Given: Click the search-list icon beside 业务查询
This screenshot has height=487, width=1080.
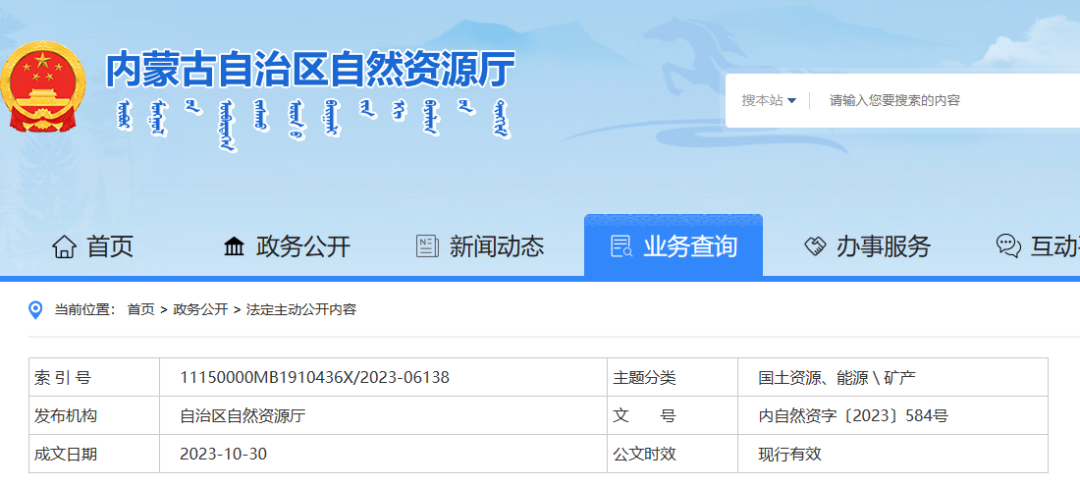Looking at the screenshot, I should coord(622,247).
